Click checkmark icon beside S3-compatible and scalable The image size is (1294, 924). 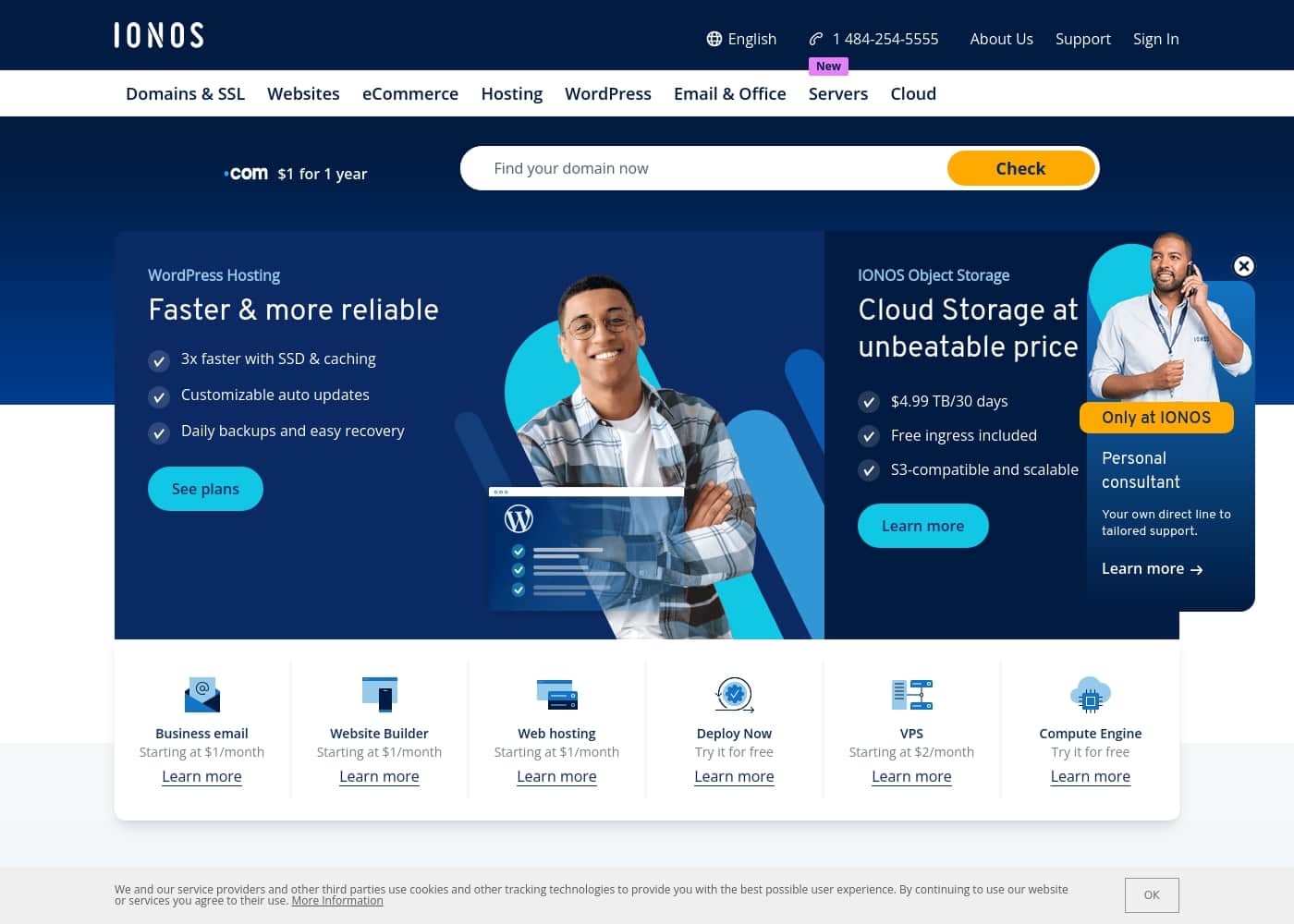pyautogui.click(x=869, y=470)
